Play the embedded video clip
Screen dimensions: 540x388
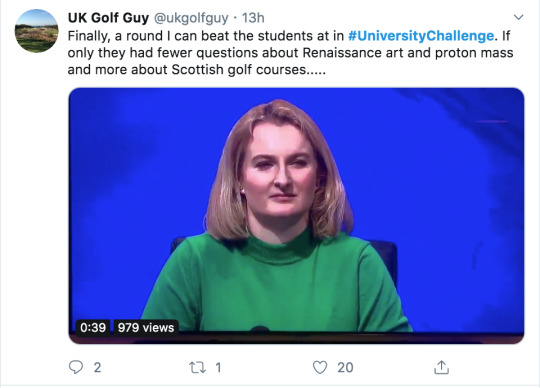click(296, 216)
